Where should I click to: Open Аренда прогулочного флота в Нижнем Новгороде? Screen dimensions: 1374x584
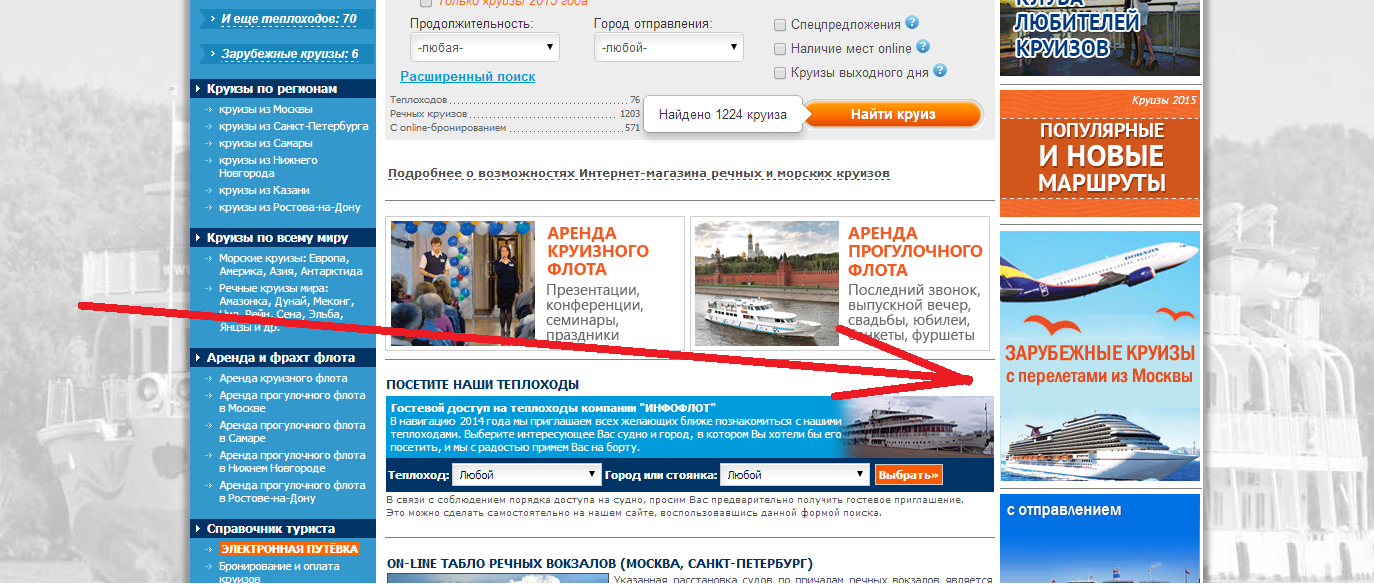tap(292, 461)
